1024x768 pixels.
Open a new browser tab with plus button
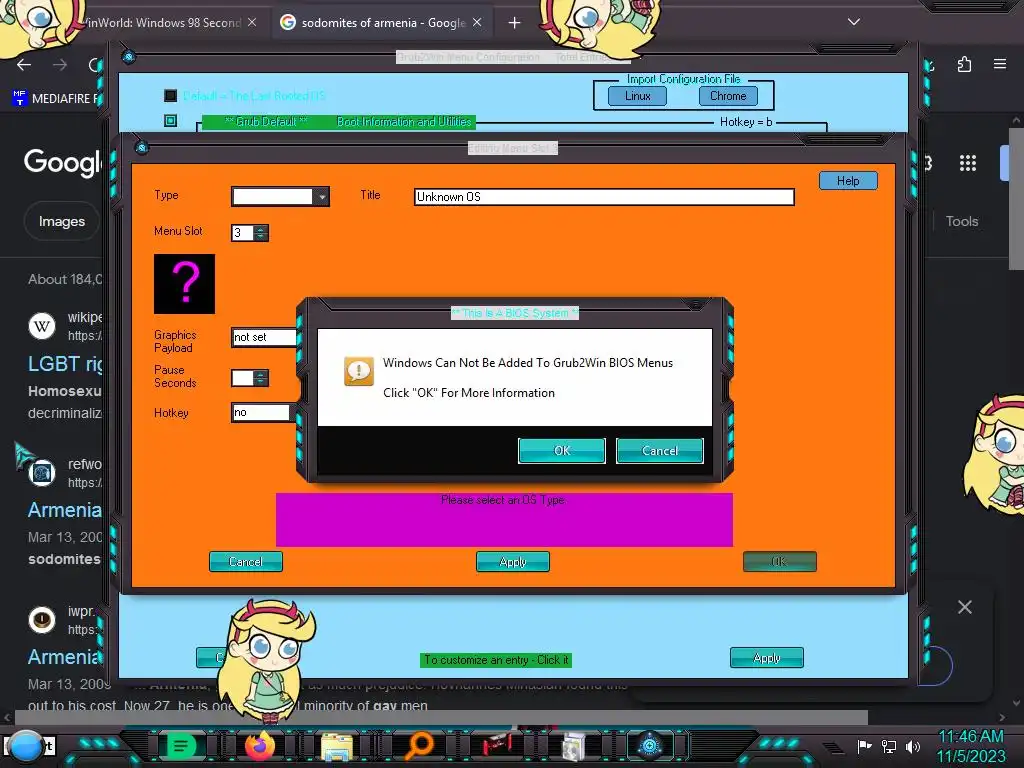point(515,23)
